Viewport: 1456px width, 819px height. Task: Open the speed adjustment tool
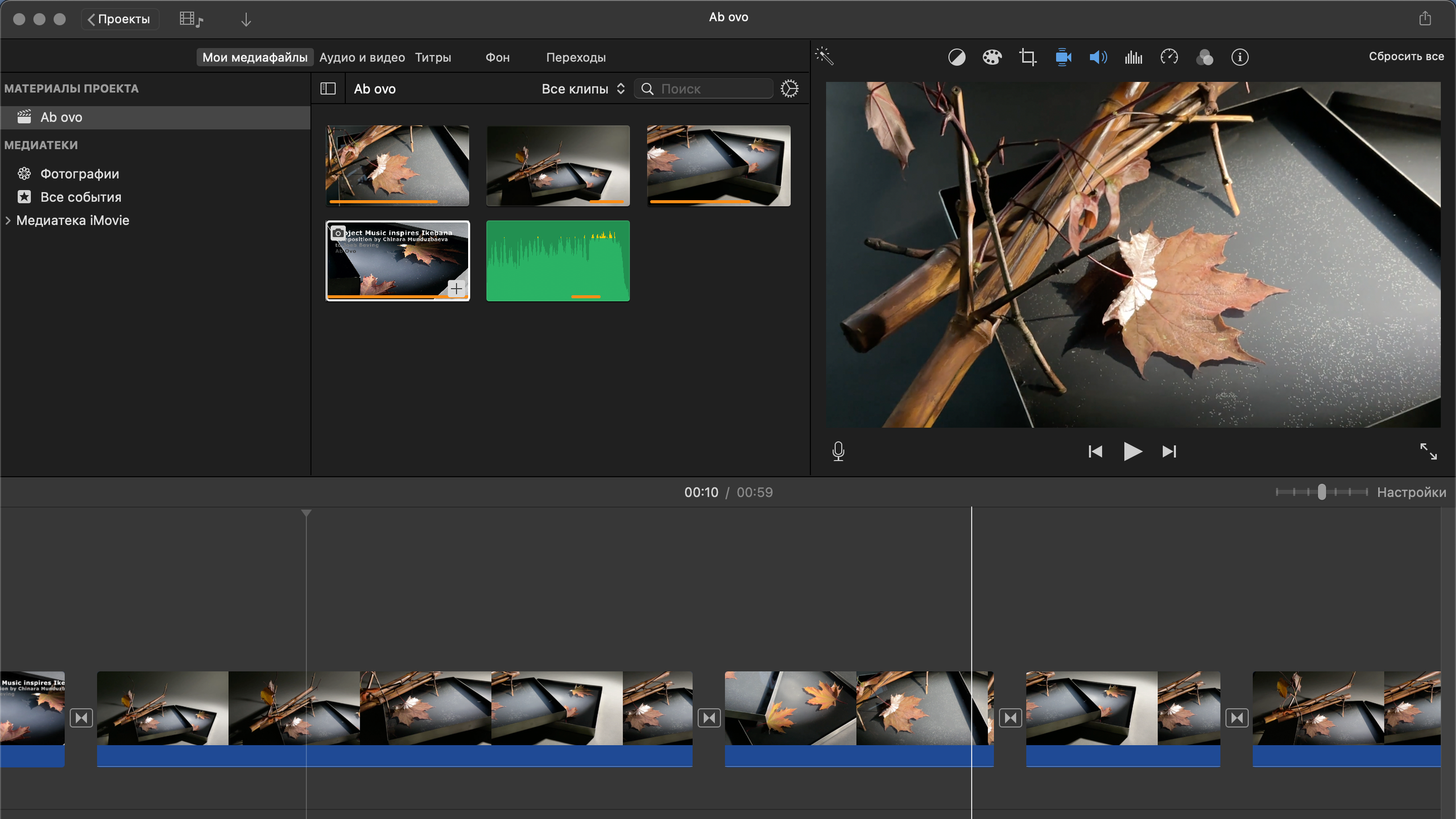pos(1169,57)
